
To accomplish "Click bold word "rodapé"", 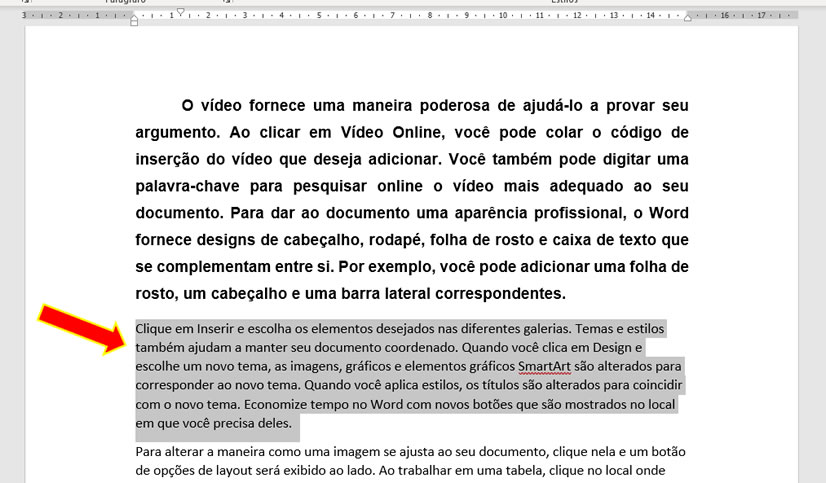I will 396,240.
